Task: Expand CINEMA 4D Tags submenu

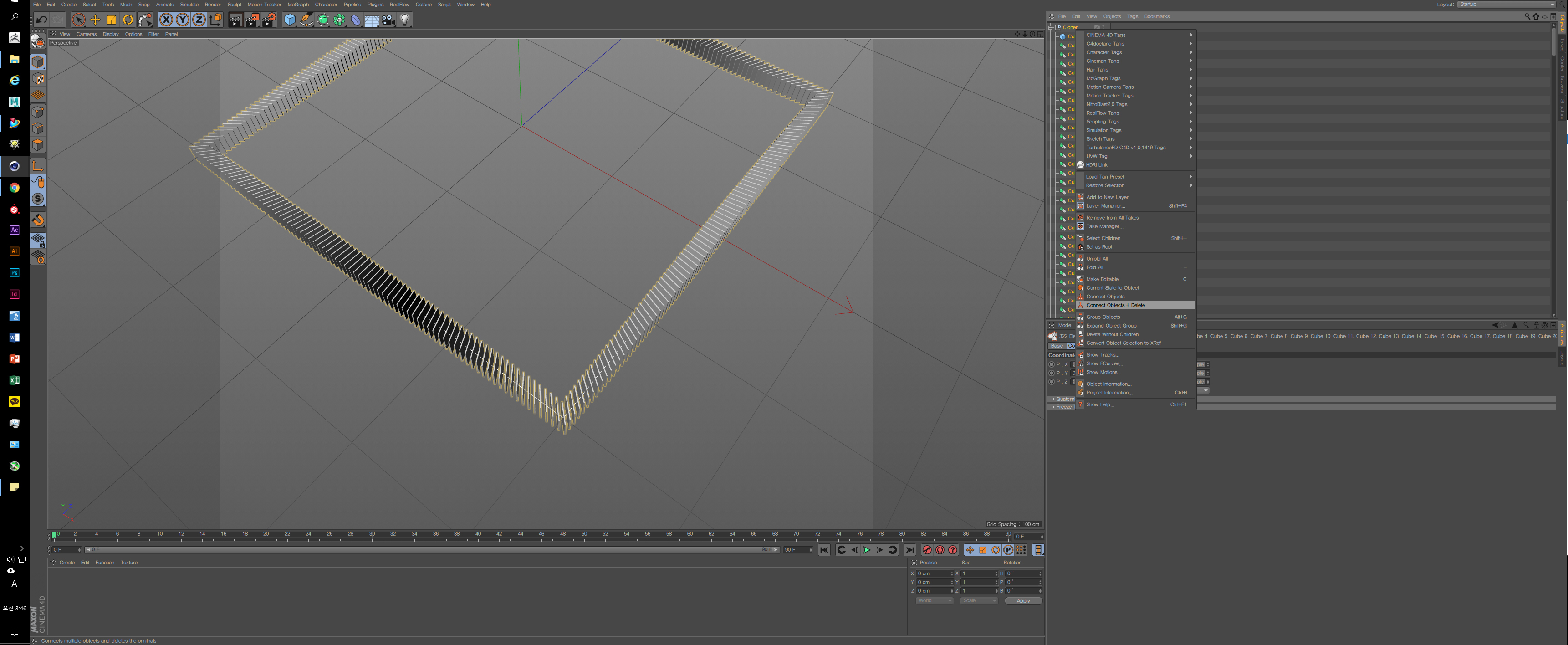Action: pos(1135,35)
